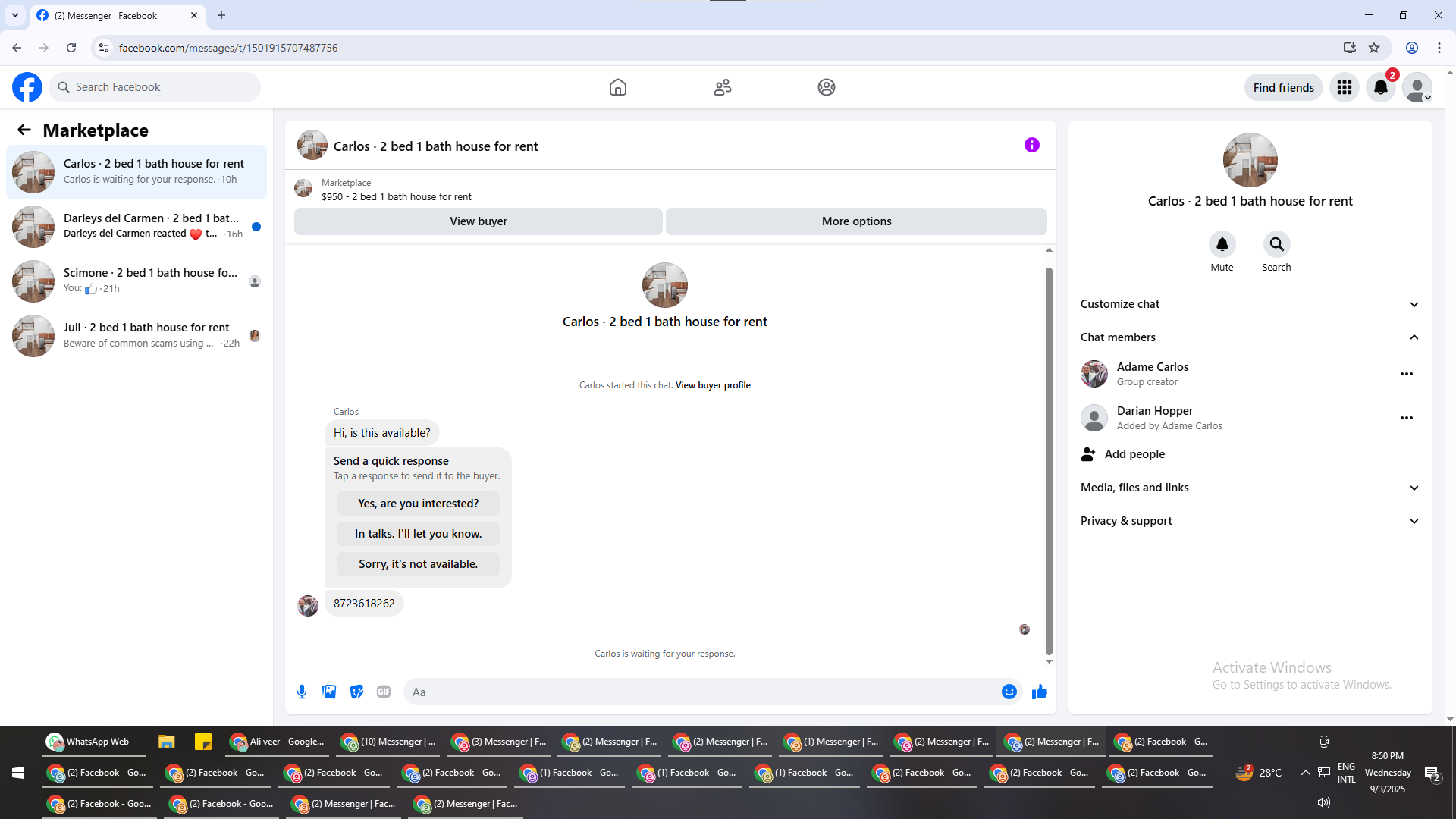
Task: Expand Privacy & support section
Action: (1250, 521)
